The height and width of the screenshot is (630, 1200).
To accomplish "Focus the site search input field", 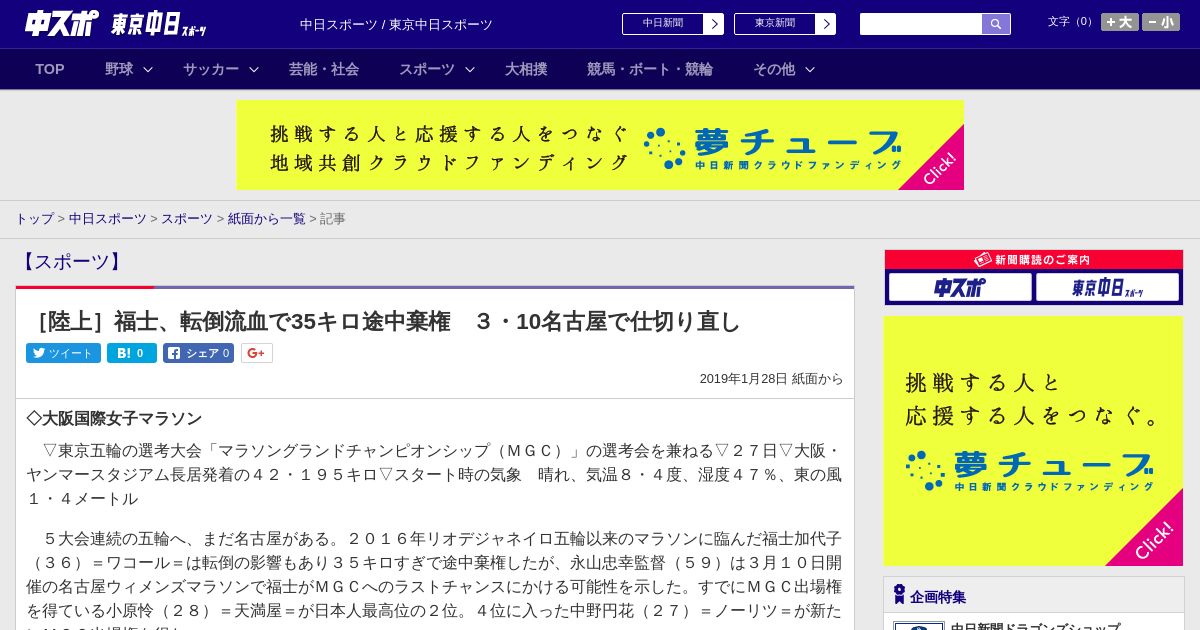I will [921, 24].
